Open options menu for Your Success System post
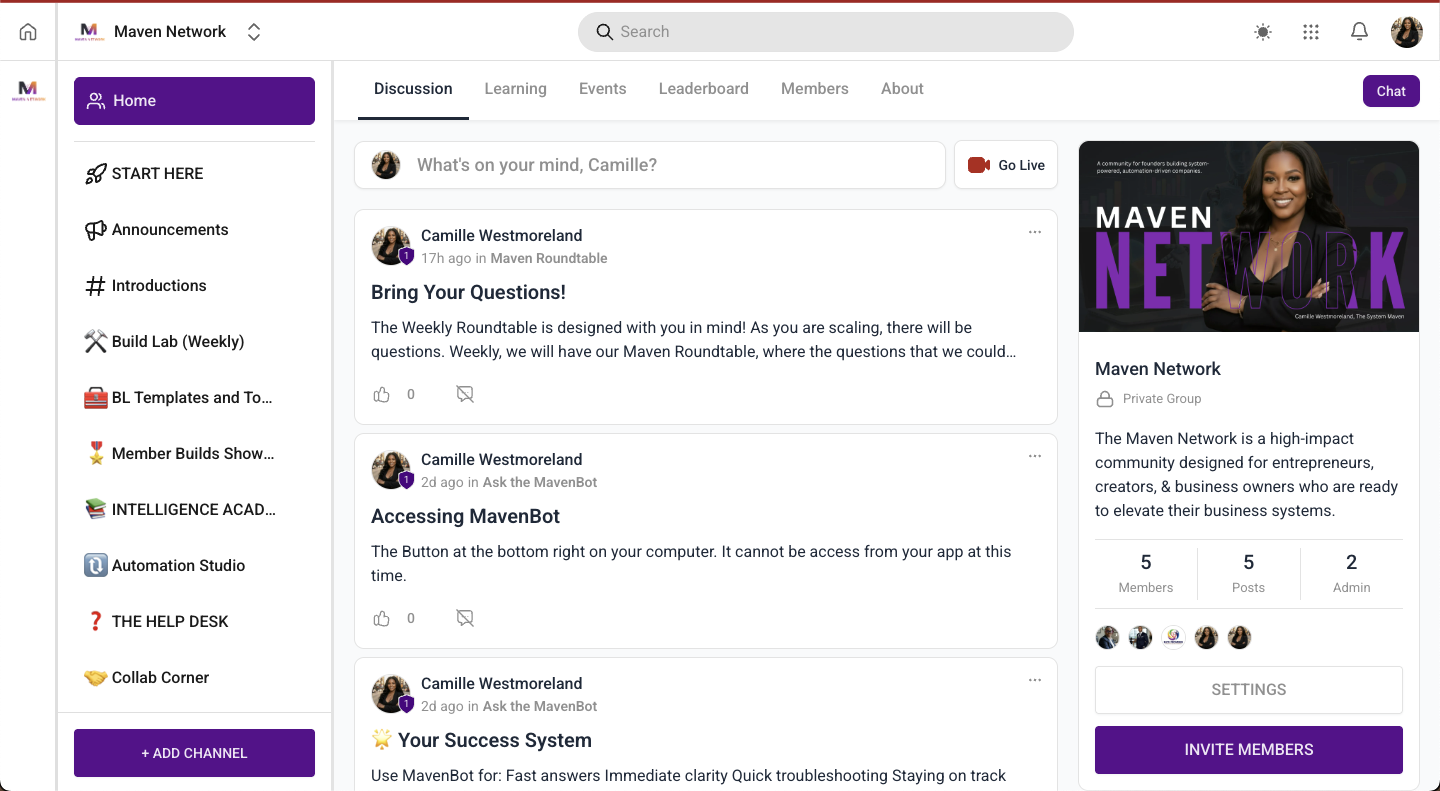 (x=1035, y=680)
